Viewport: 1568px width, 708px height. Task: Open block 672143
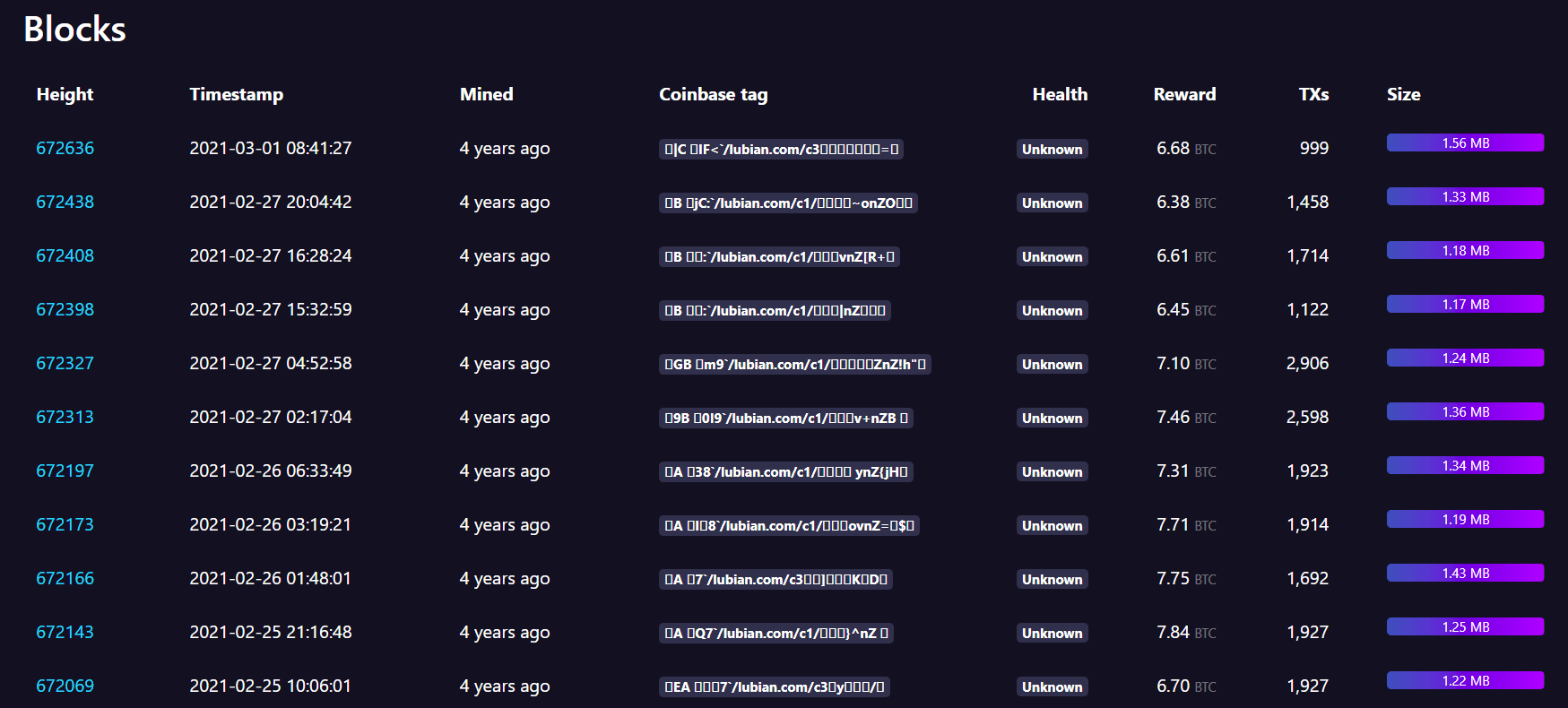tap(65, 632)
